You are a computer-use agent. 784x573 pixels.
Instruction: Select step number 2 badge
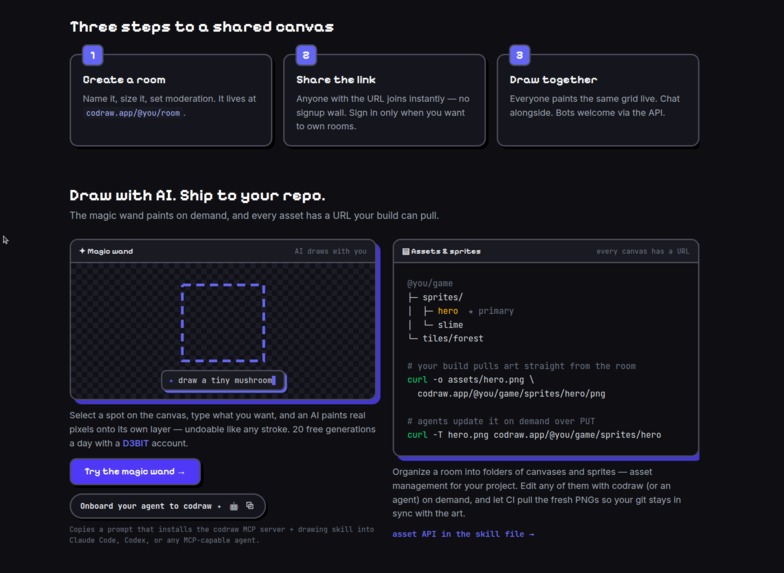[306, 55]
